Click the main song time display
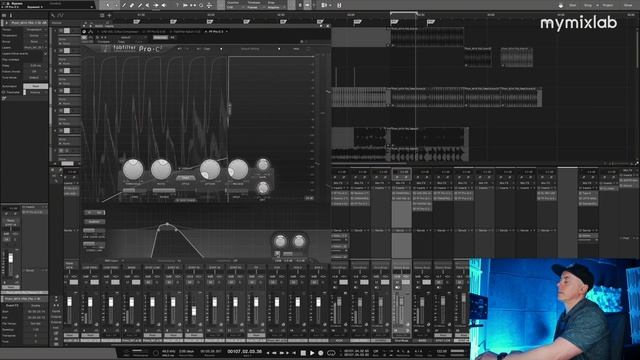Viewport: 640px width, 360px height. (x=244, y=351)
